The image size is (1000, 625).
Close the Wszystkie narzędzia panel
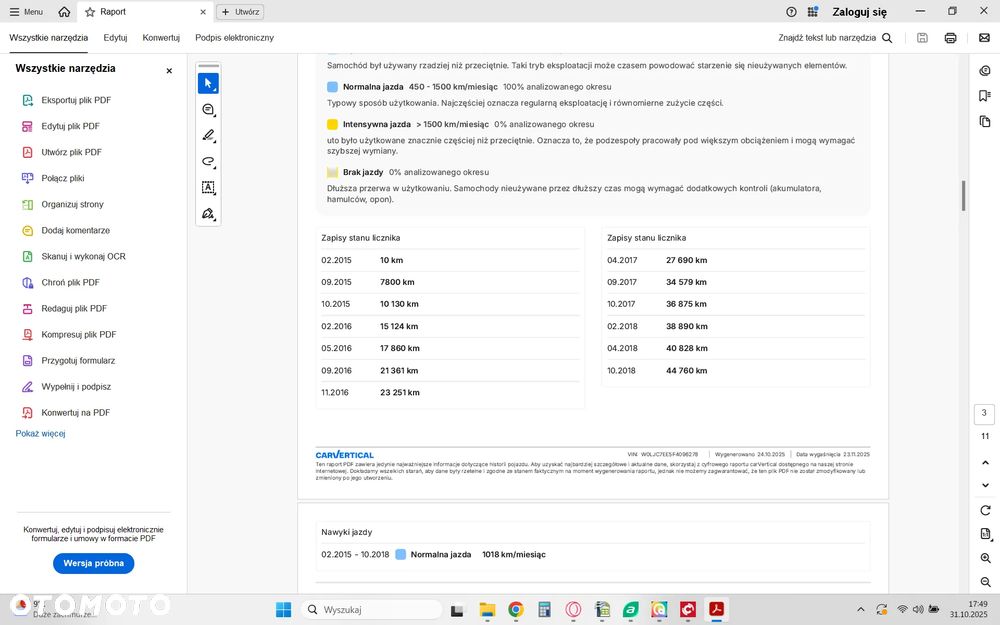pos(169,71)
